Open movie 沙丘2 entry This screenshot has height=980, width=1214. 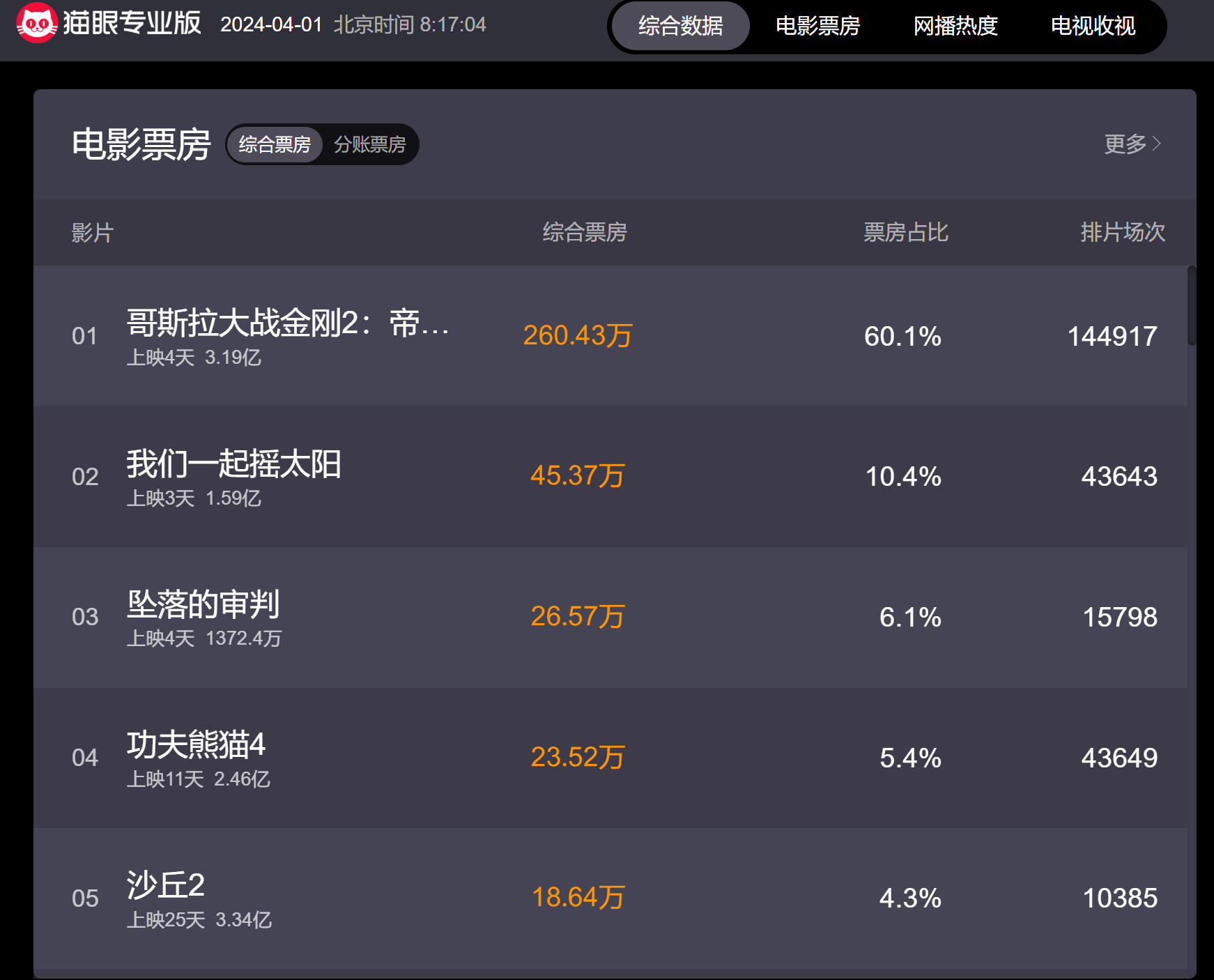[166, 885]
